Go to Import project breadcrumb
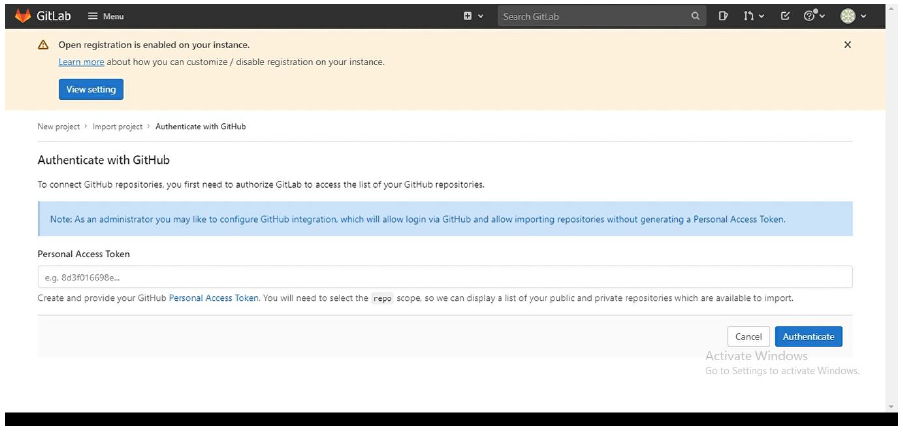 [117, 126]
